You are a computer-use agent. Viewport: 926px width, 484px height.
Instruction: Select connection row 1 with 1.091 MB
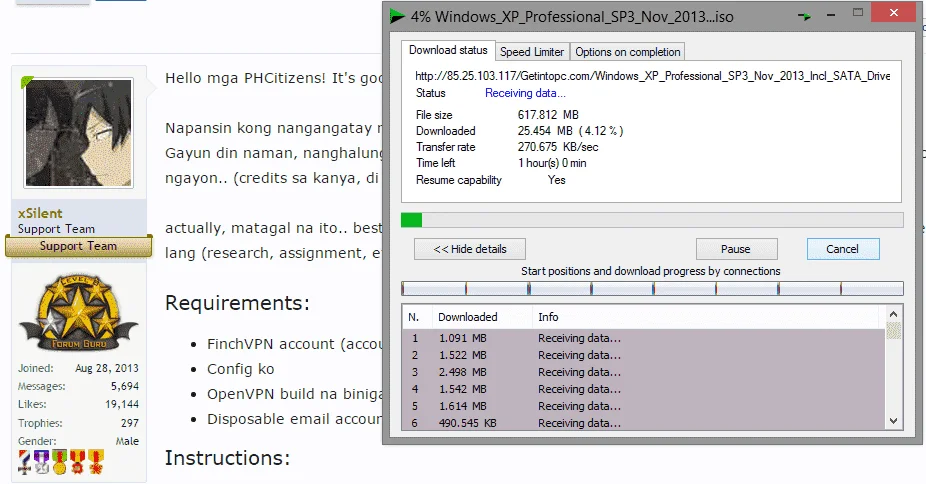coord(644,338)
